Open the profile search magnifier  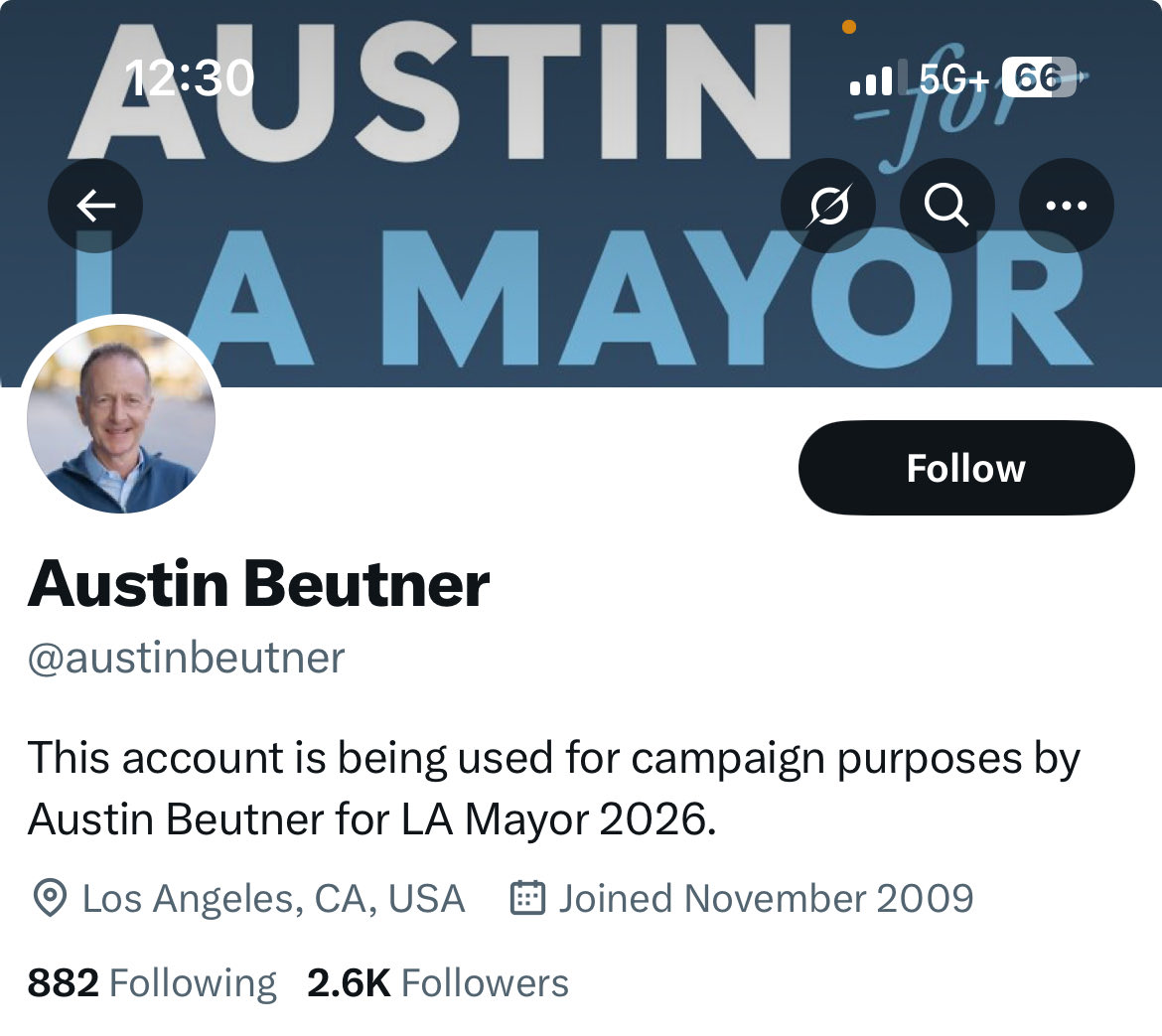coord(946,206)
